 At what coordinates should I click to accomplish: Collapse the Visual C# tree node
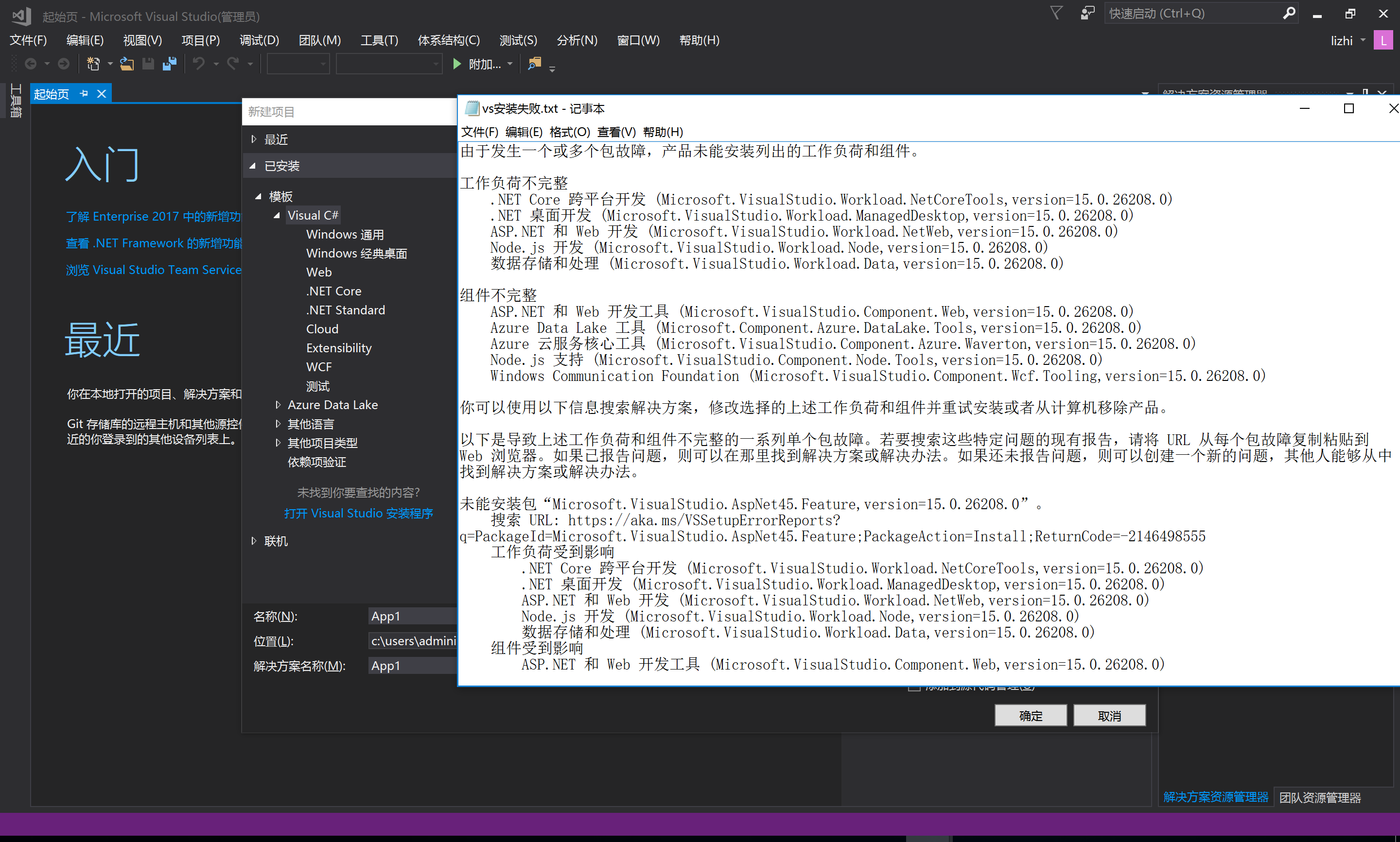coord(277,216)
